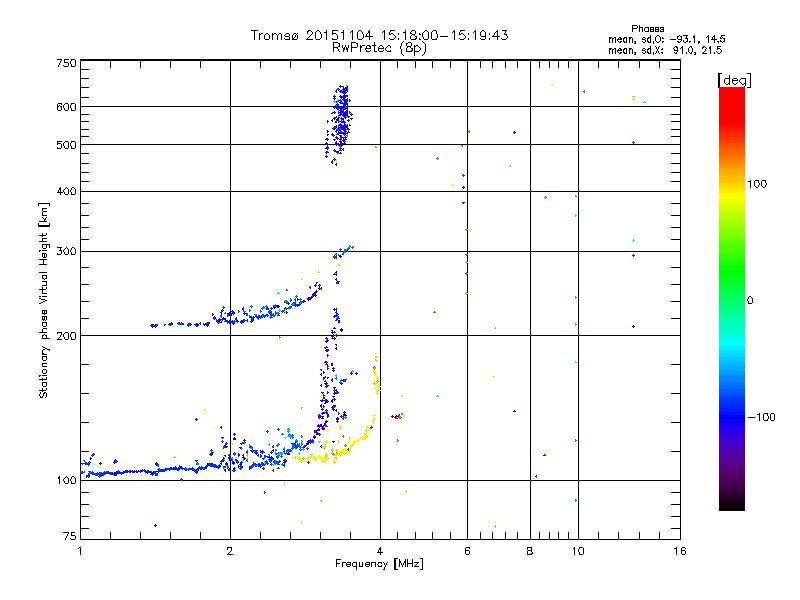
Task: Click the y-axis tick label "400"
Action: [66, 191]
